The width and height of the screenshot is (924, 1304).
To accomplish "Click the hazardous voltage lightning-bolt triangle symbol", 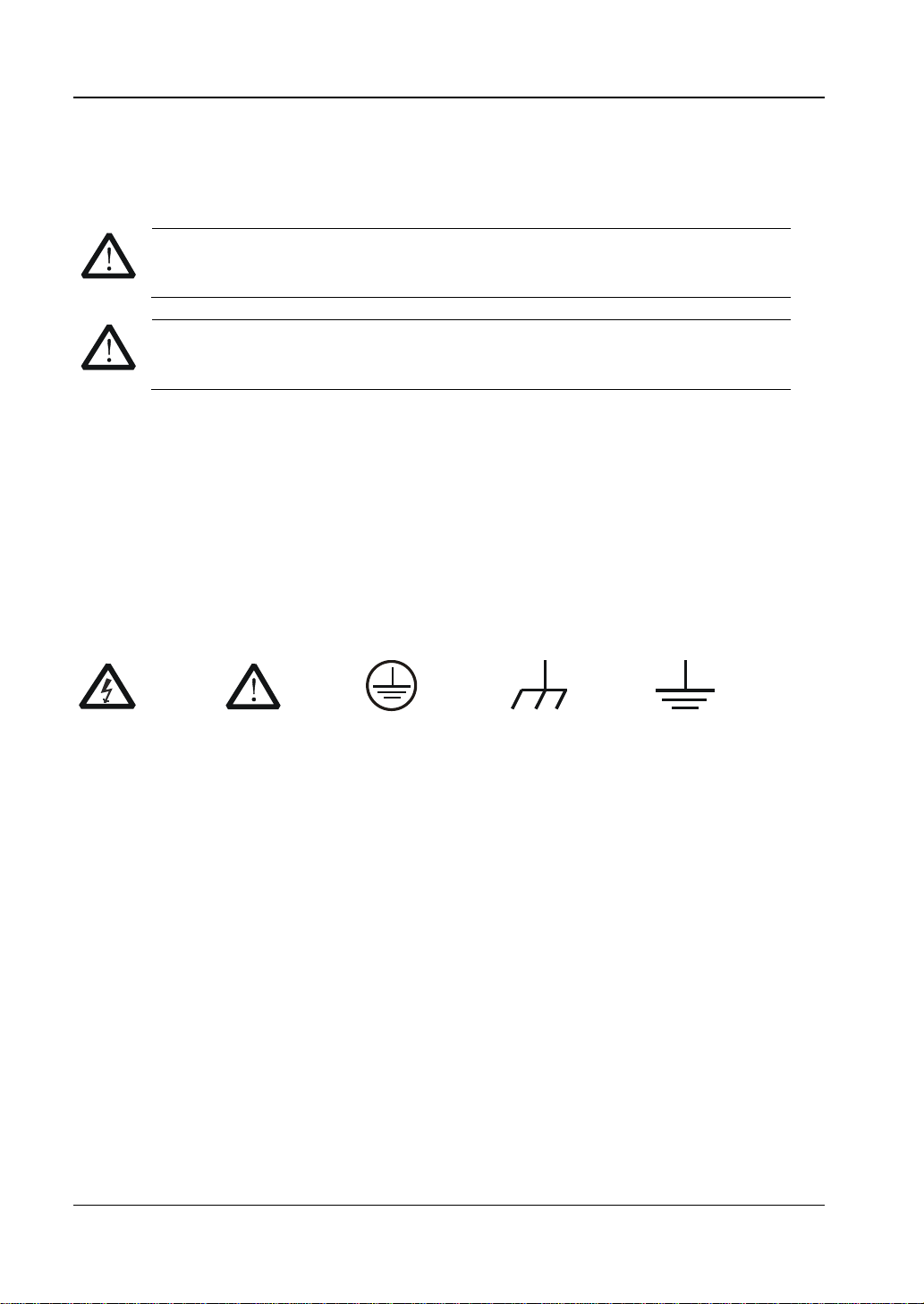I will (x=106, y=687).
